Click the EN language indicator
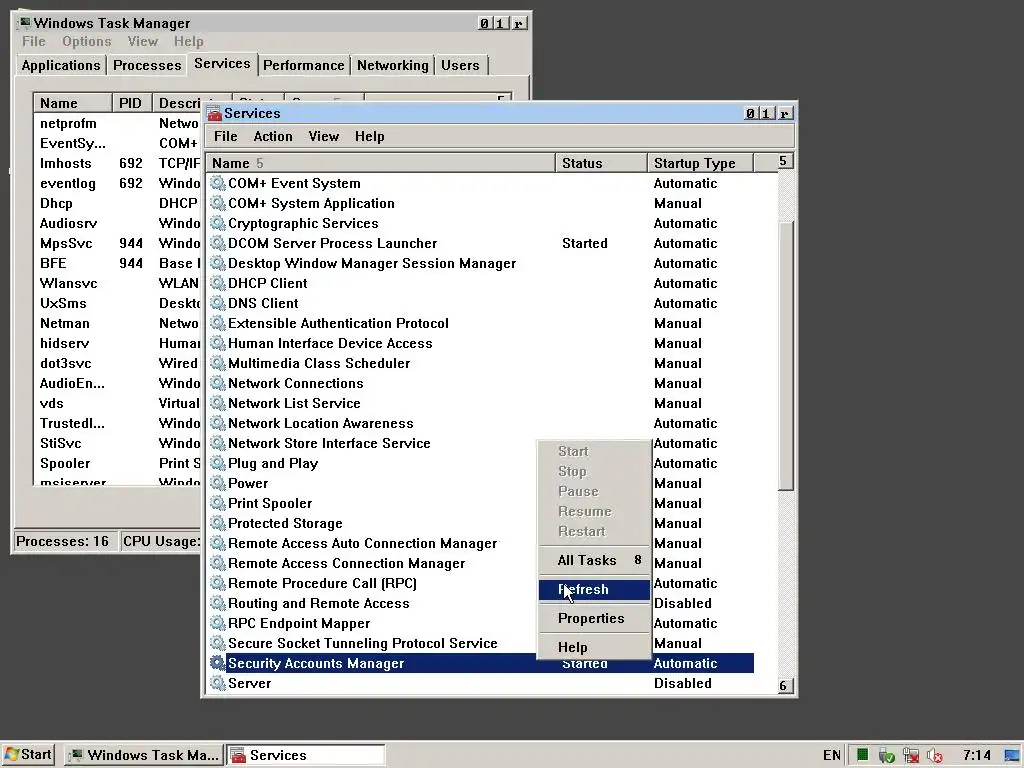The image size is (1024, 768). coord(831,756)
